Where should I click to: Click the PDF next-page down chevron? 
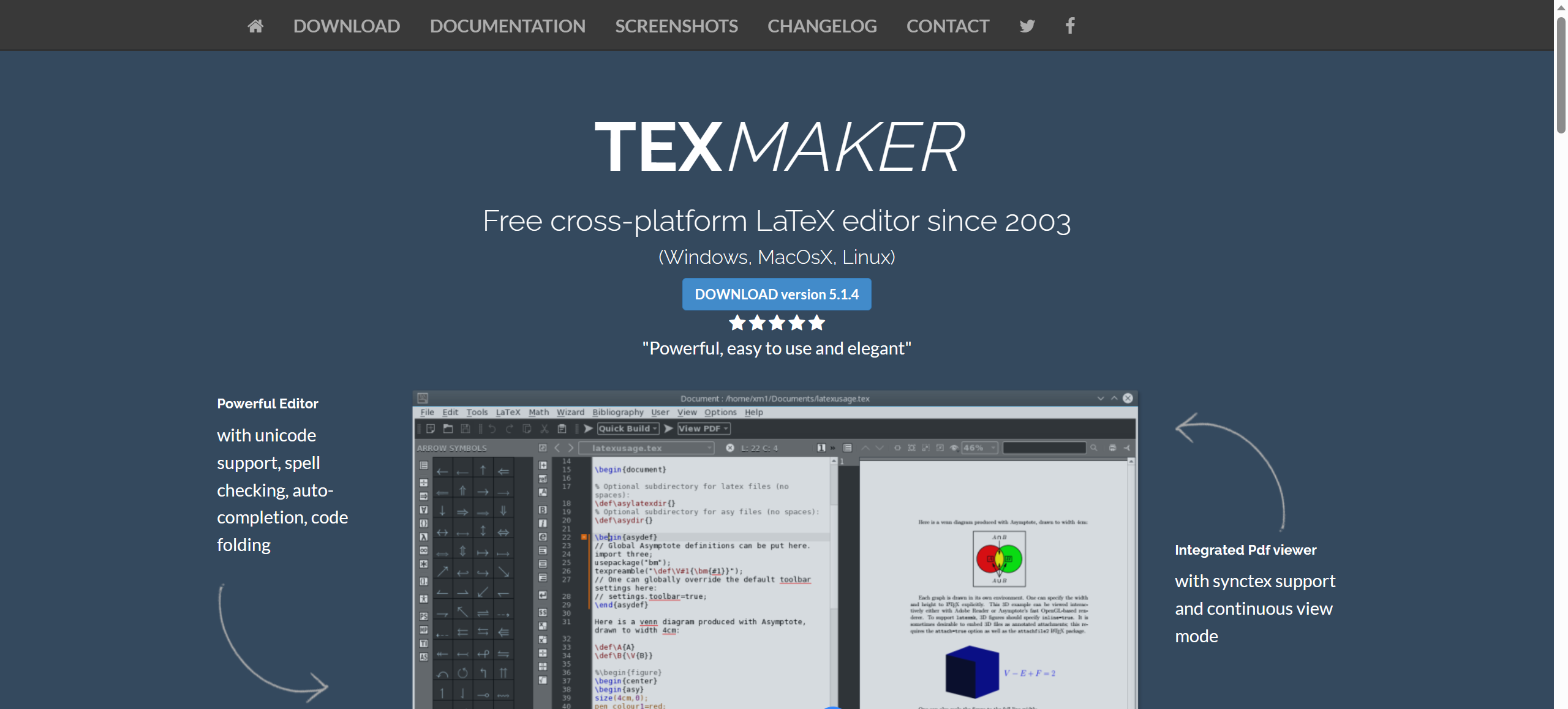pos(880,448)
